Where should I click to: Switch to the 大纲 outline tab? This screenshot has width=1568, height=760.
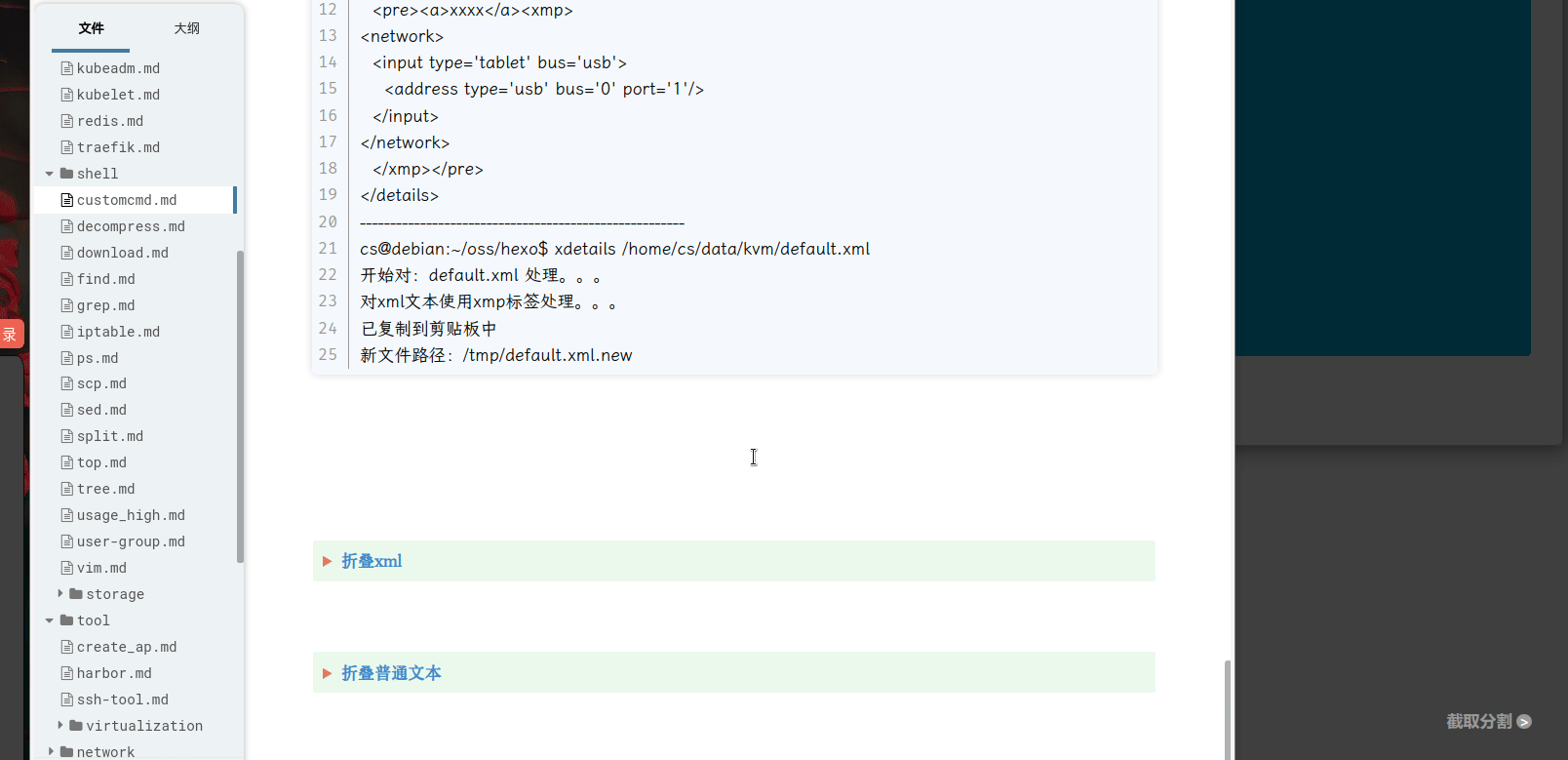(x=186, y=28)
